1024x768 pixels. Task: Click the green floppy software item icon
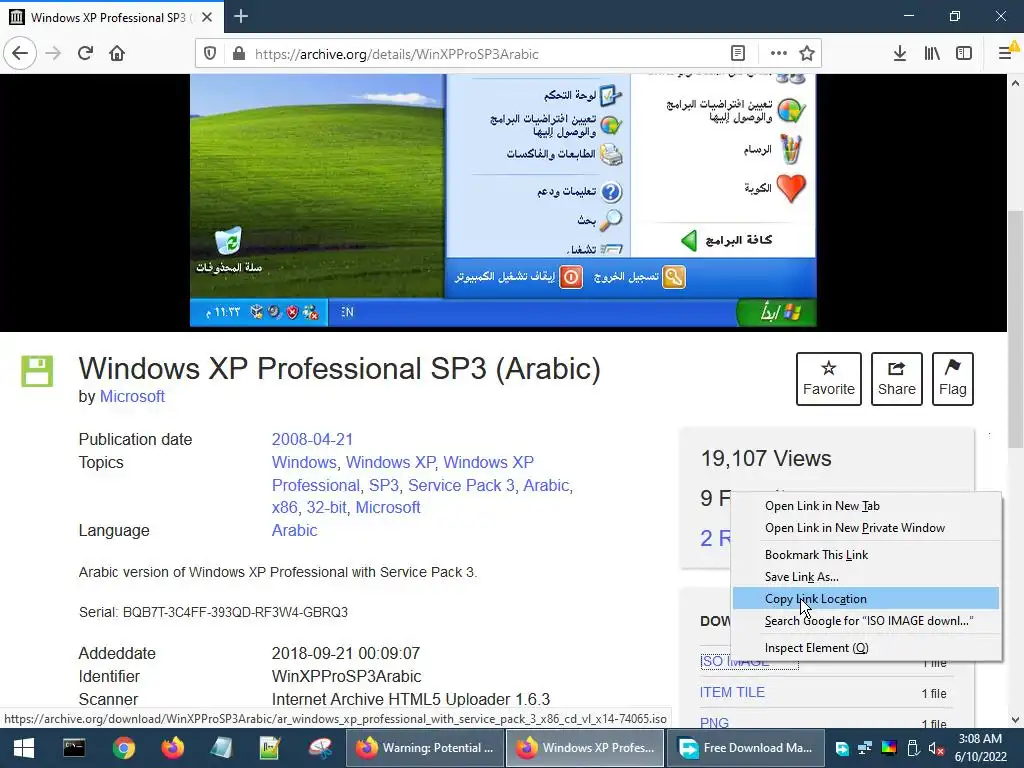(x=37, y=371)
